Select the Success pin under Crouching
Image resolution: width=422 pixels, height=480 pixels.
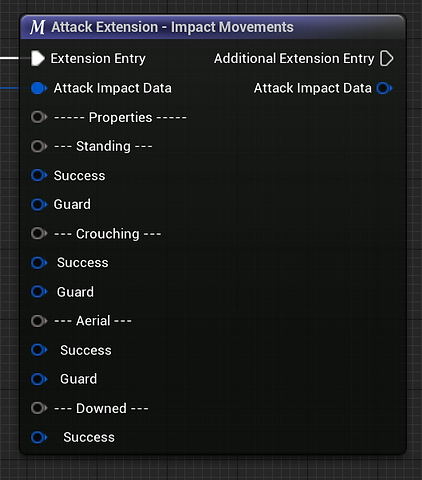coord(39,263)
